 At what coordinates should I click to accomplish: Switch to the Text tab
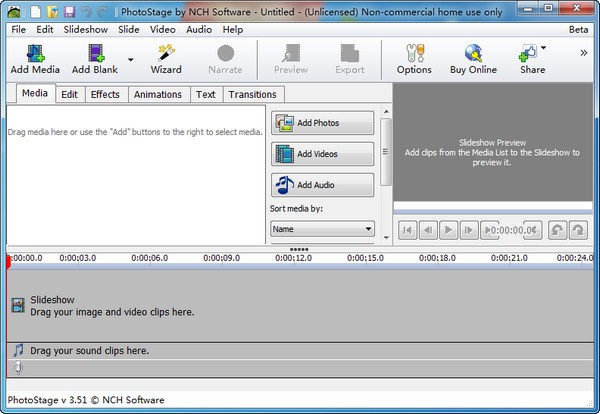pyautogui.click(x=206, y=95)
